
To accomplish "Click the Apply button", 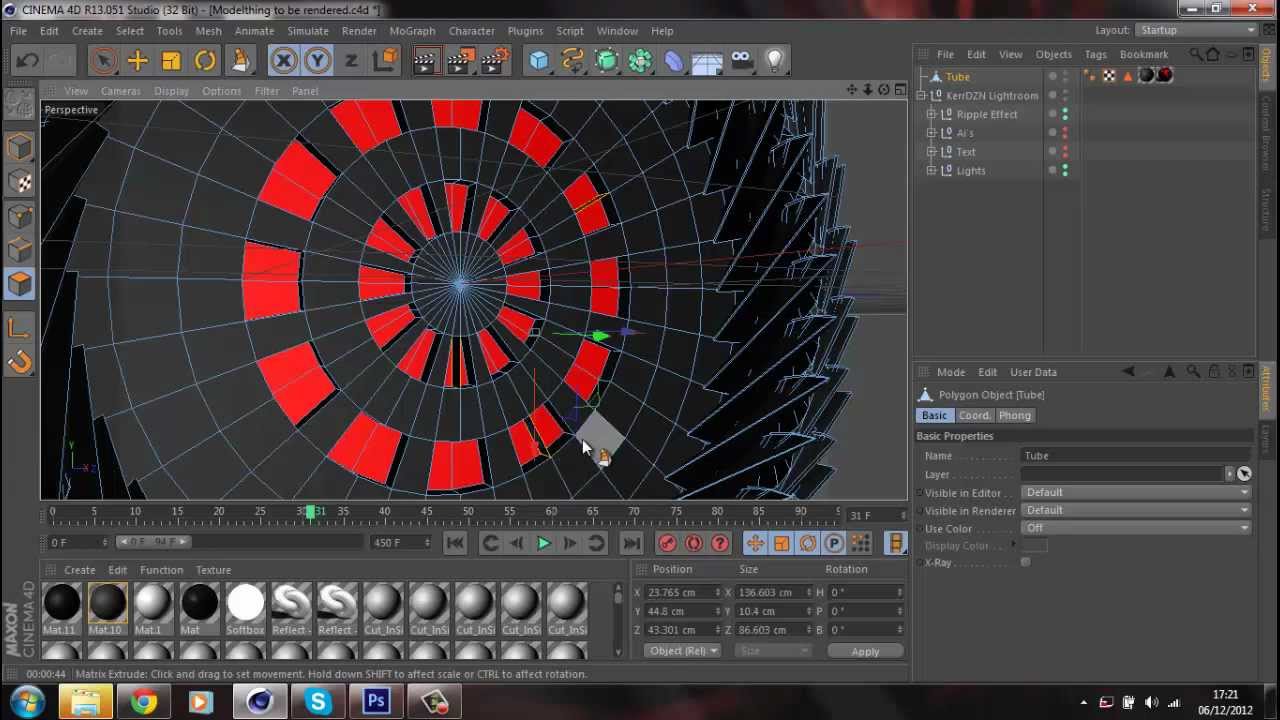I will 865,652.
